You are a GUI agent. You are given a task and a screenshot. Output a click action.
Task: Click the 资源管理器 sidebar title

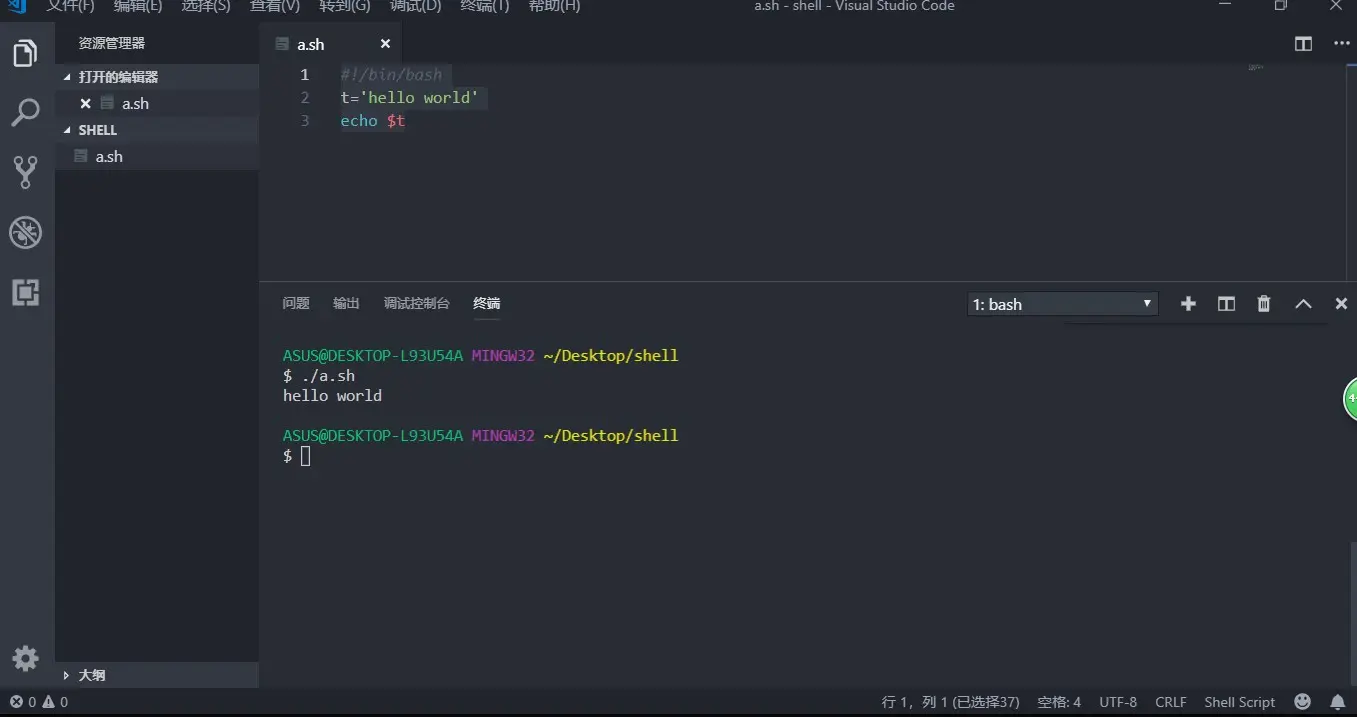coord(112,44)
